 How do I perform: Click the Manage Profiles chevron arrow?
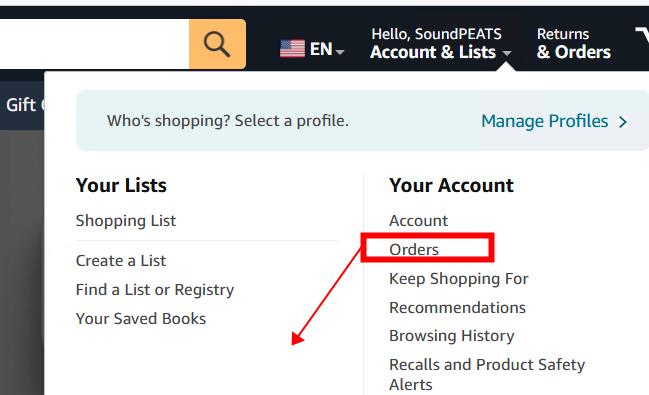tap(623, 122)
